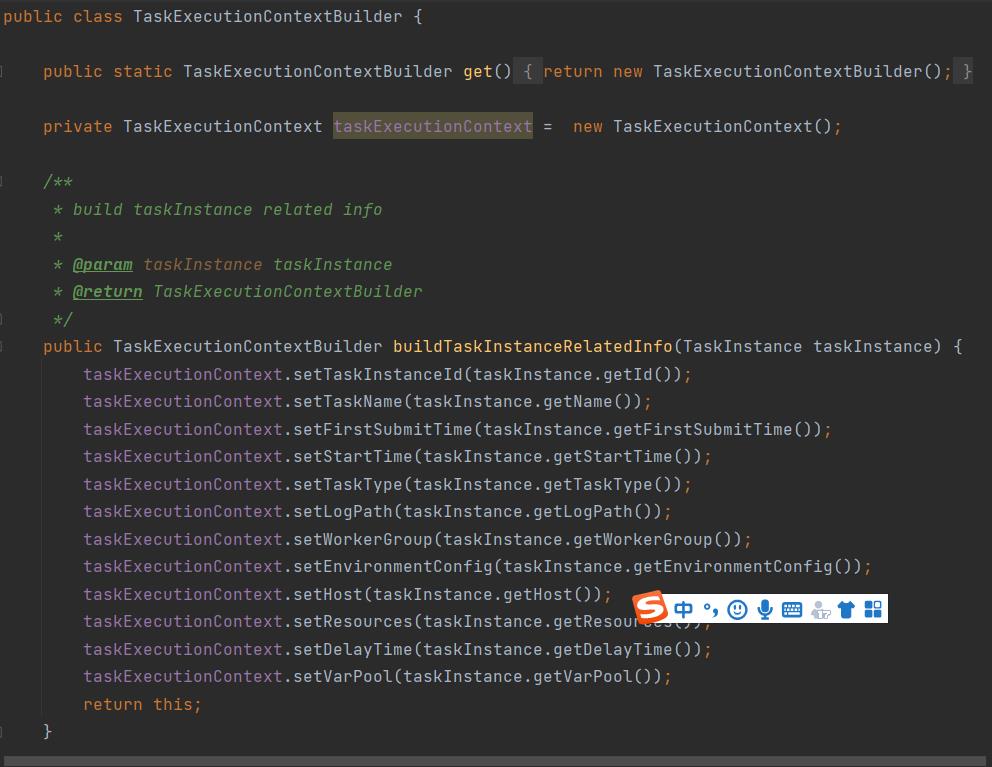The image size is (992, 767).
Task: Click the @return Javadoc tag
Action: 108,292
